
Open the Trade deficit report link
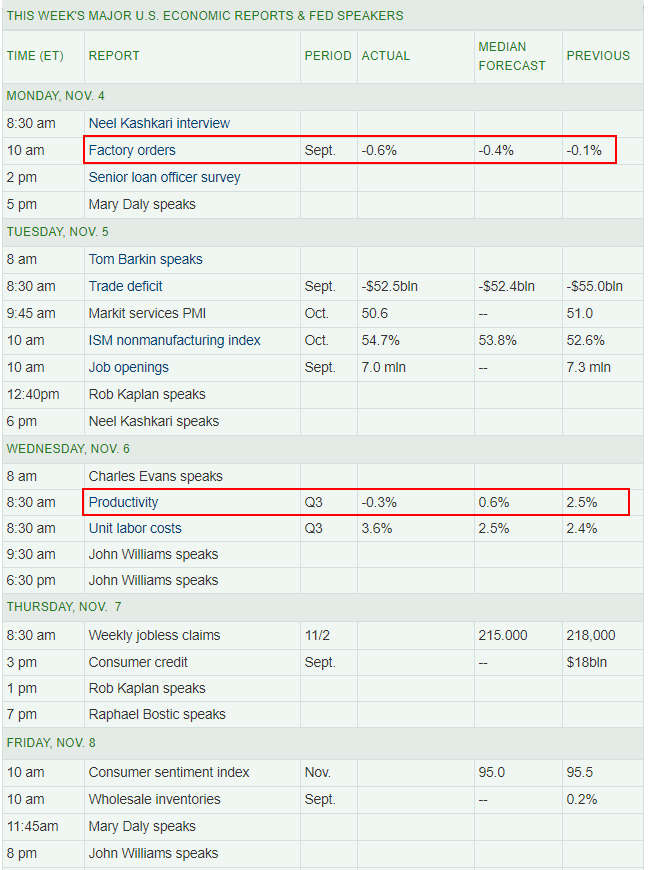point(125,286)
